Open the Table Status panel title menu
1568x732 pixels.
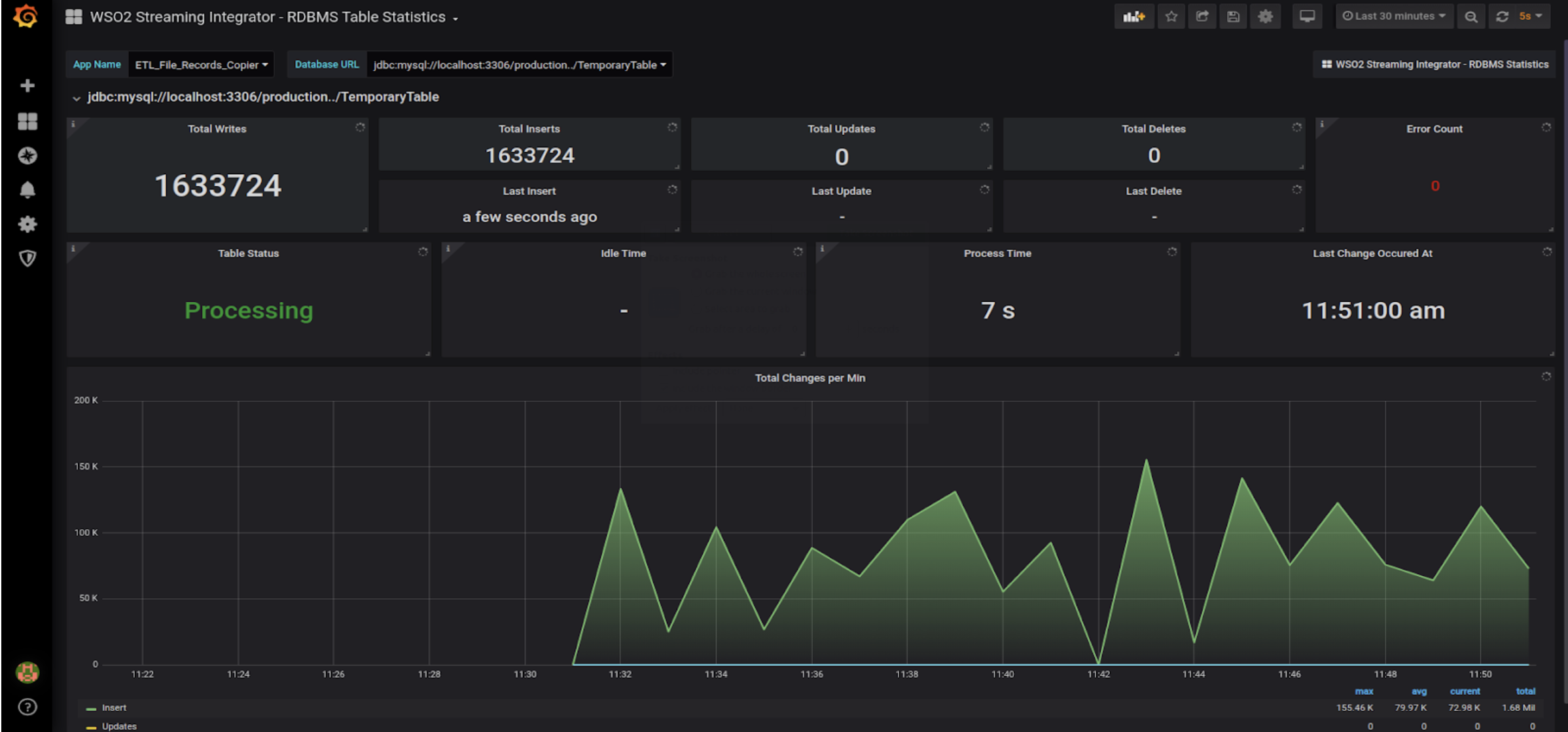click(x=249, y=253)
